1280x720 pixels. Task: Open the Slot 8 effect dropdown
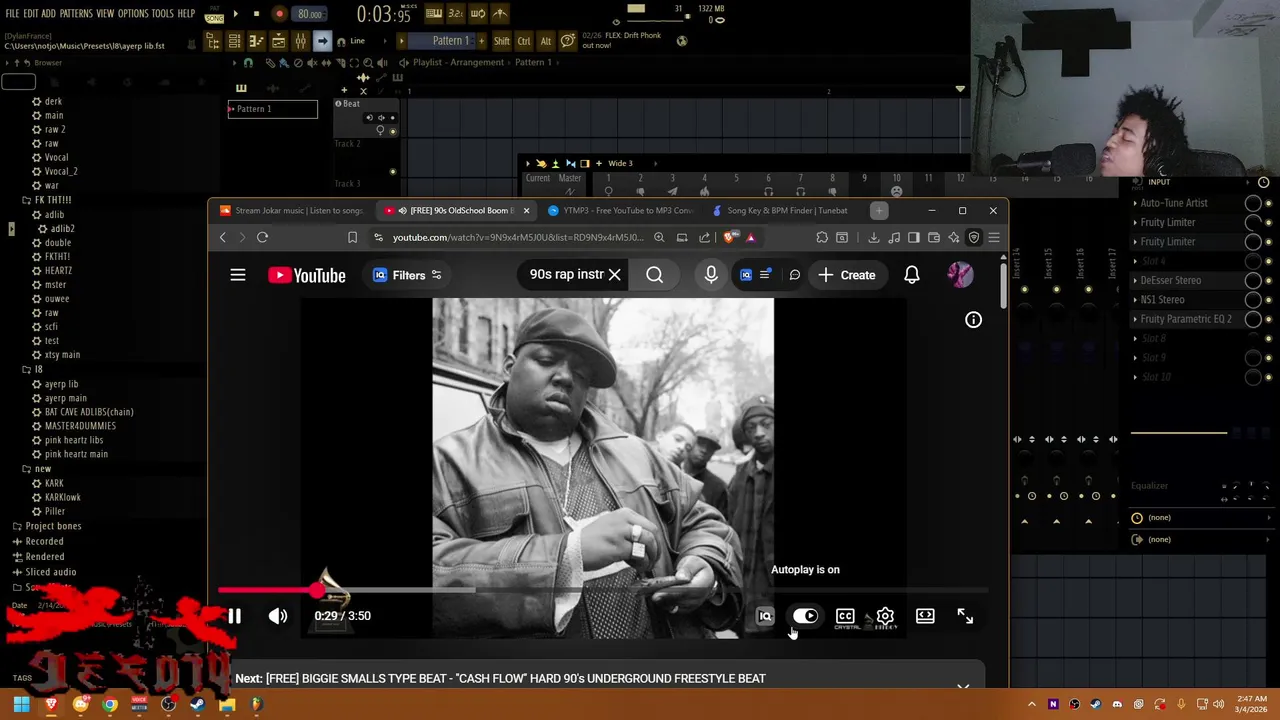point(1135,338)
